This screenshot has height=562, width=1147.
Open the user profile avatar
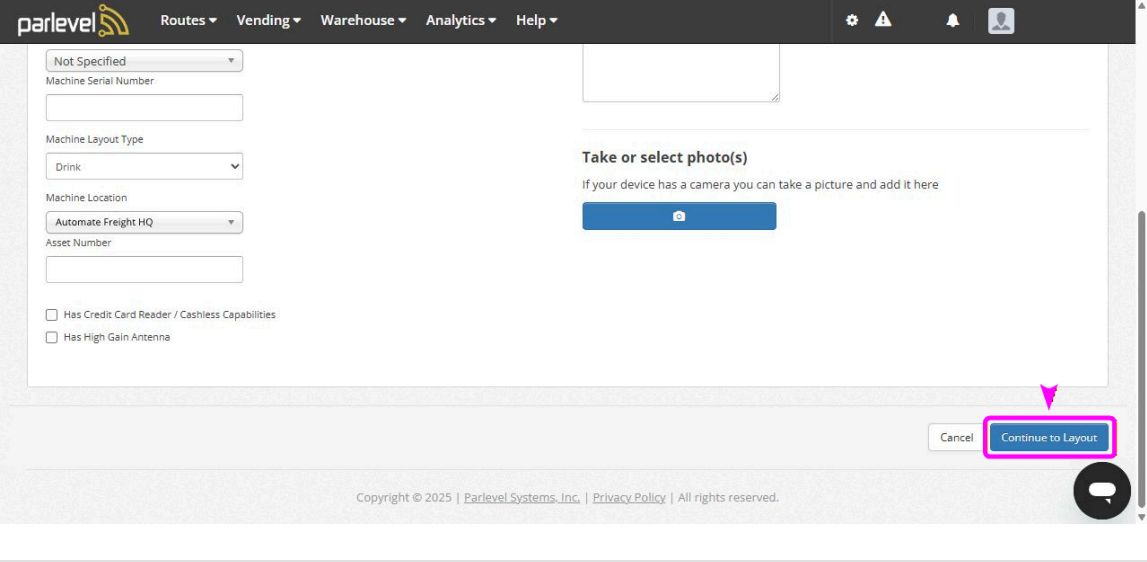[x=1001, y=20]
